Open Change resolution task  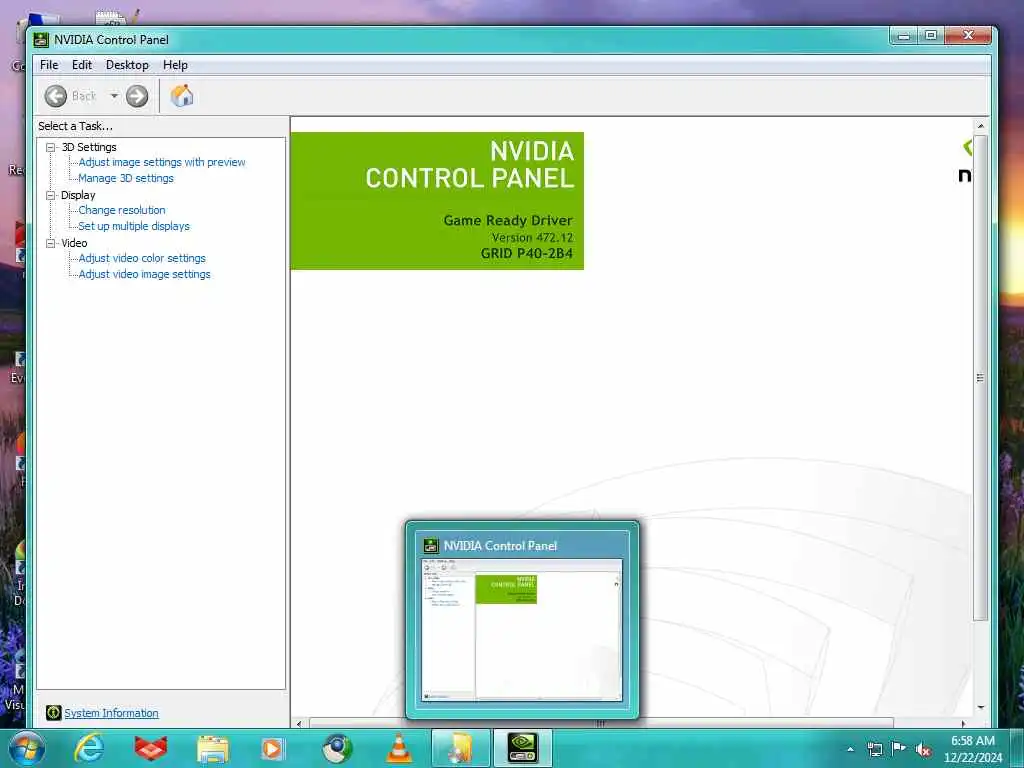[122, 210]
